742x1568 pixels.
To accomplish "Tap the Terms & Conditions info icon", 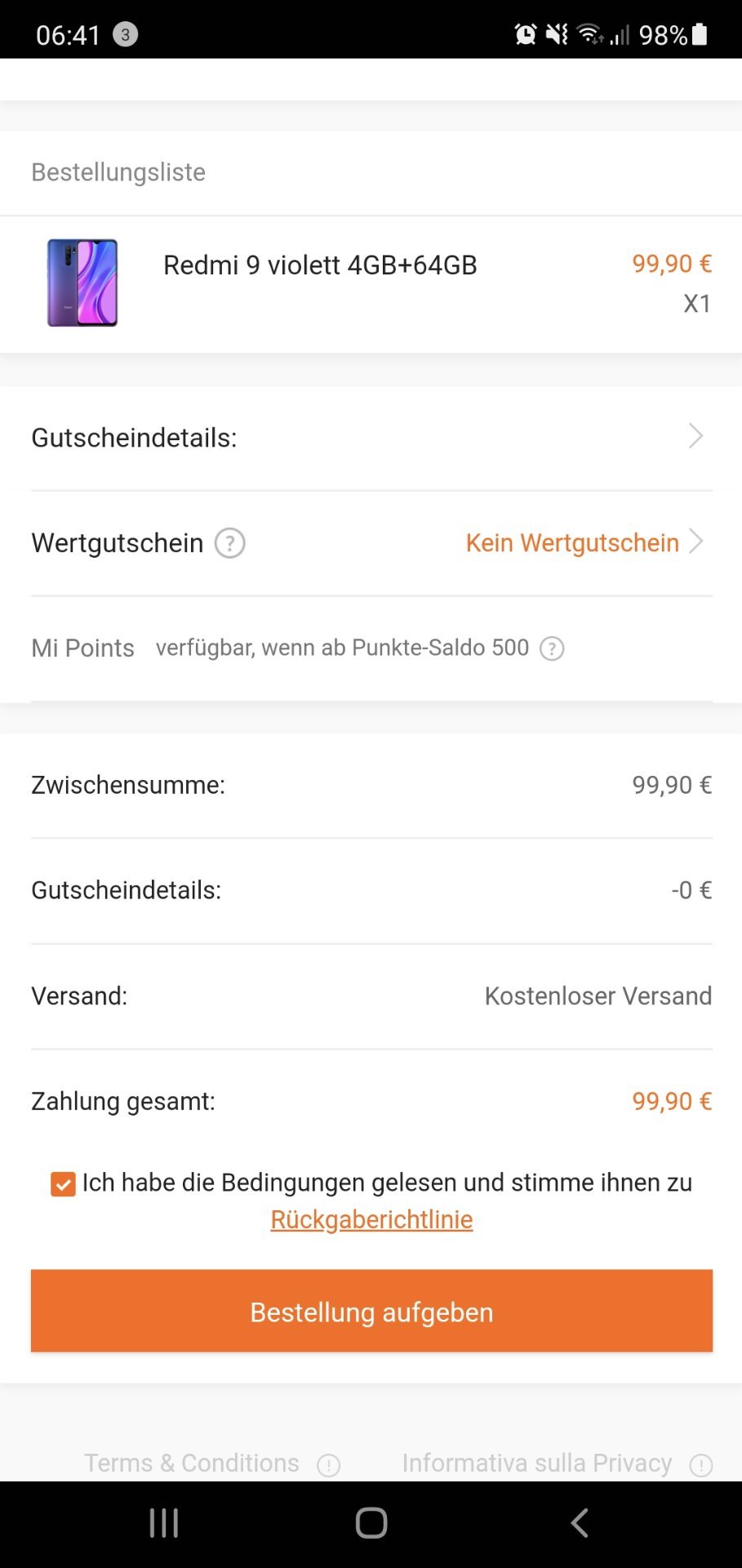I will pos(328,1465).
